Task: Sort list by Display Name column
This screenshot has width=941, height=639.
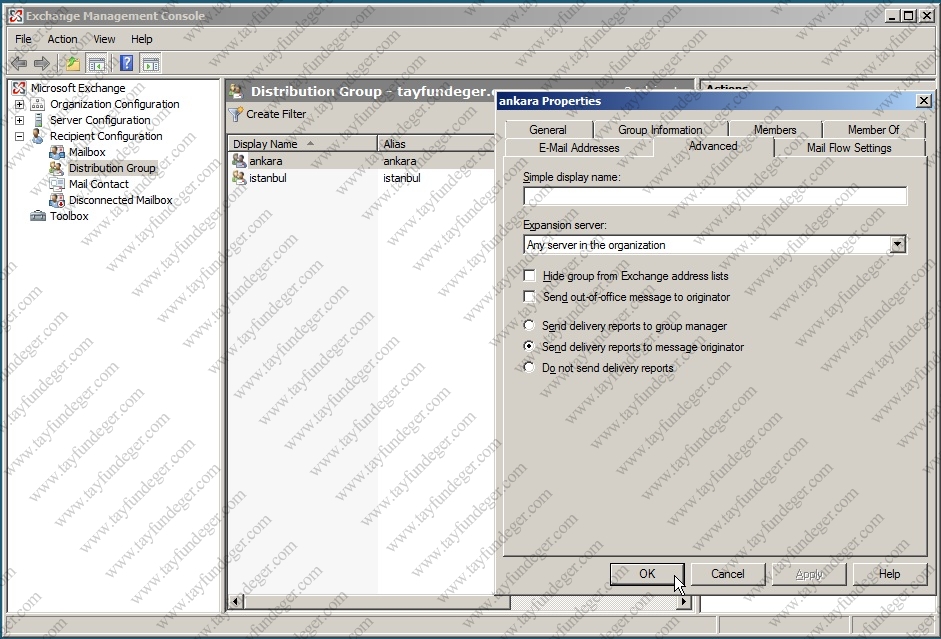Action: [x=302, y=144]
